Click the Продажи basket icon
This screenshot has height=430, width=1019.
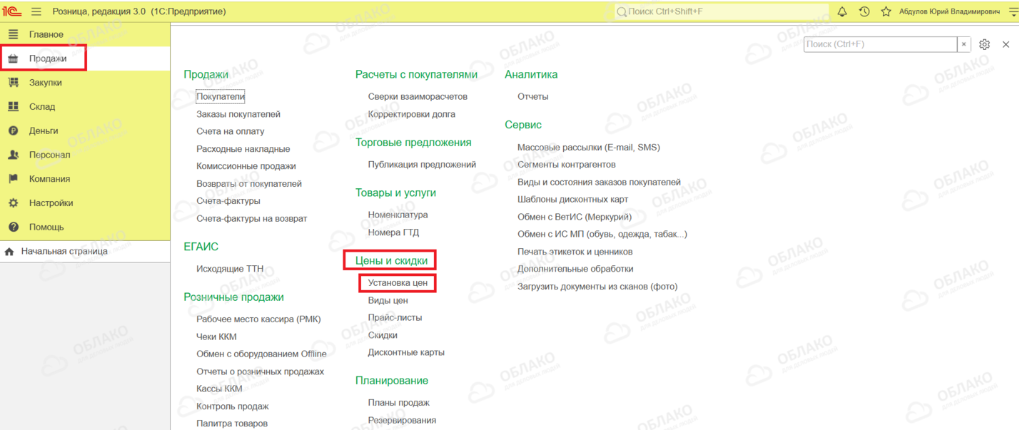[13, 58]
